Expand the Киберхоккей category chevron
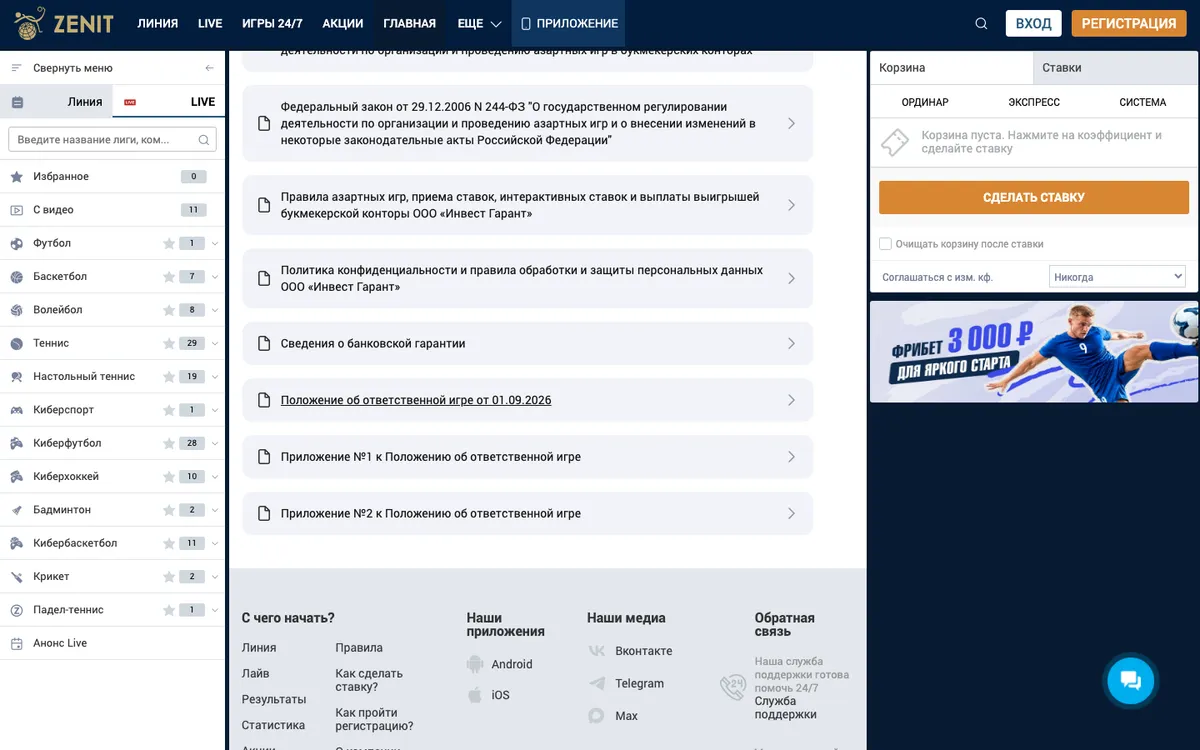1200x750 pixels. pyautogui.click(x=215, y=477)
